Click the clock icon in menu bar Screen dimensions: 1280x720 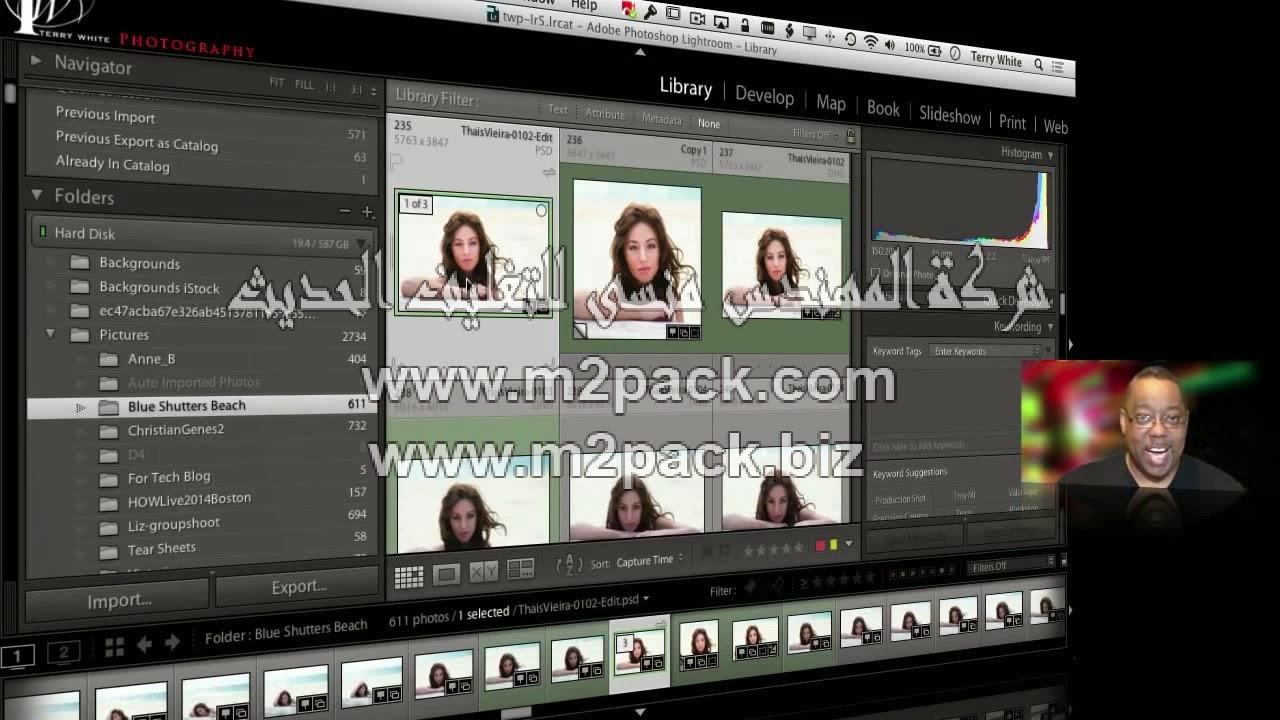pos(955,54)
